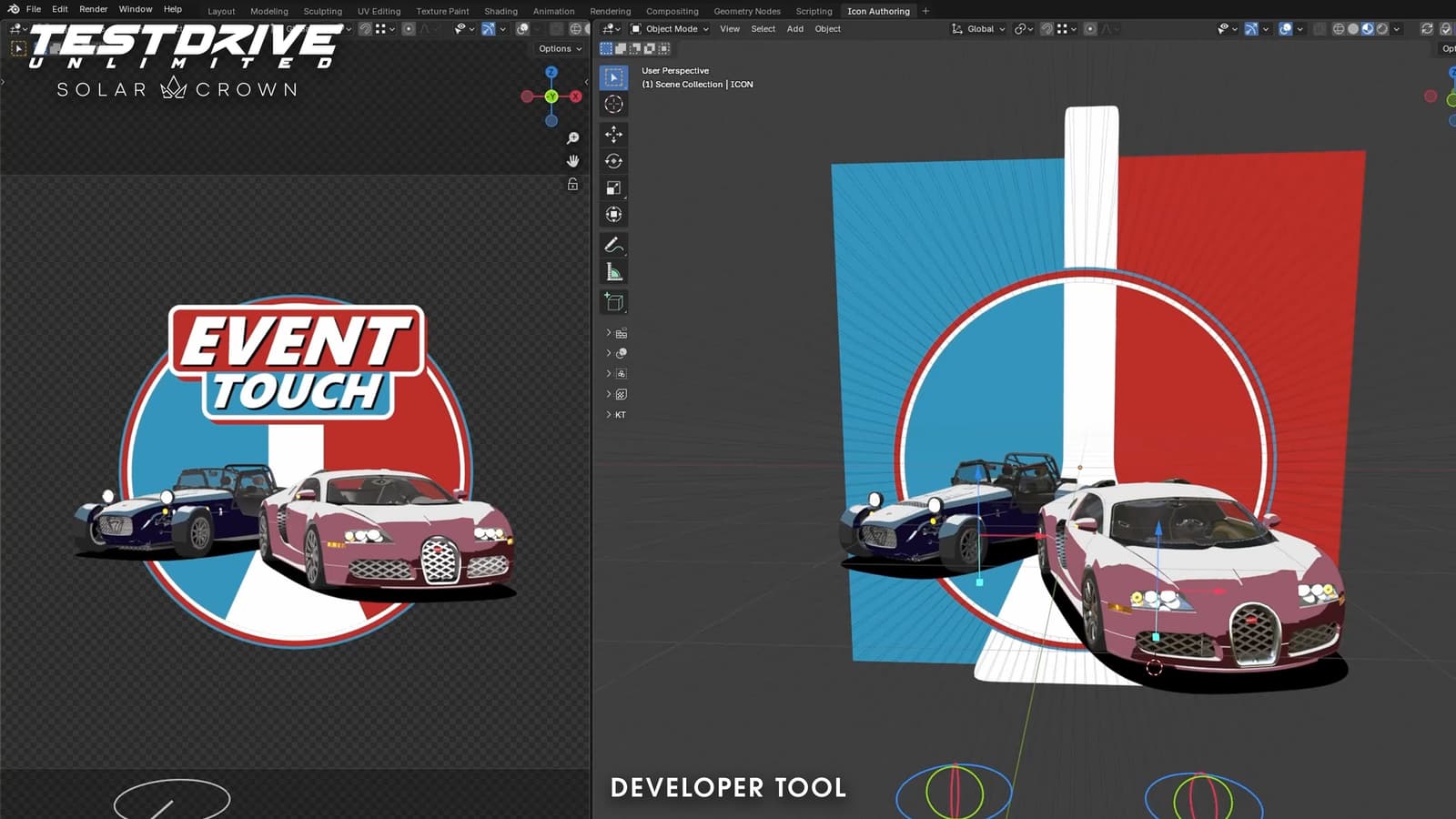1456x819 pixels.
Task: Switch right viewport to material preview shading
Action: pyautogui.click(x=1368, y=29)
